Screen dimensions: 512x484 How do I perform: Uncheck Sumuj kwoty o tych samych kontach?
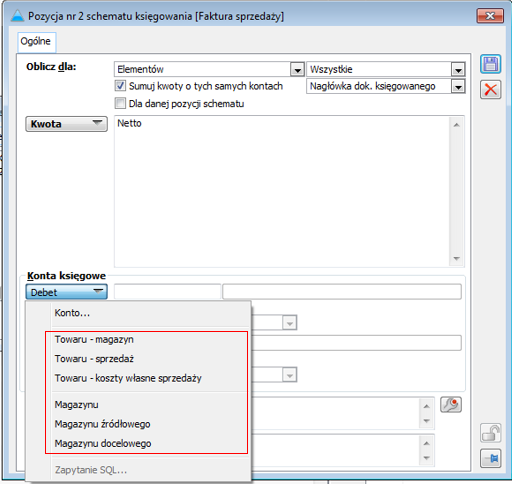tap(120, 86)
